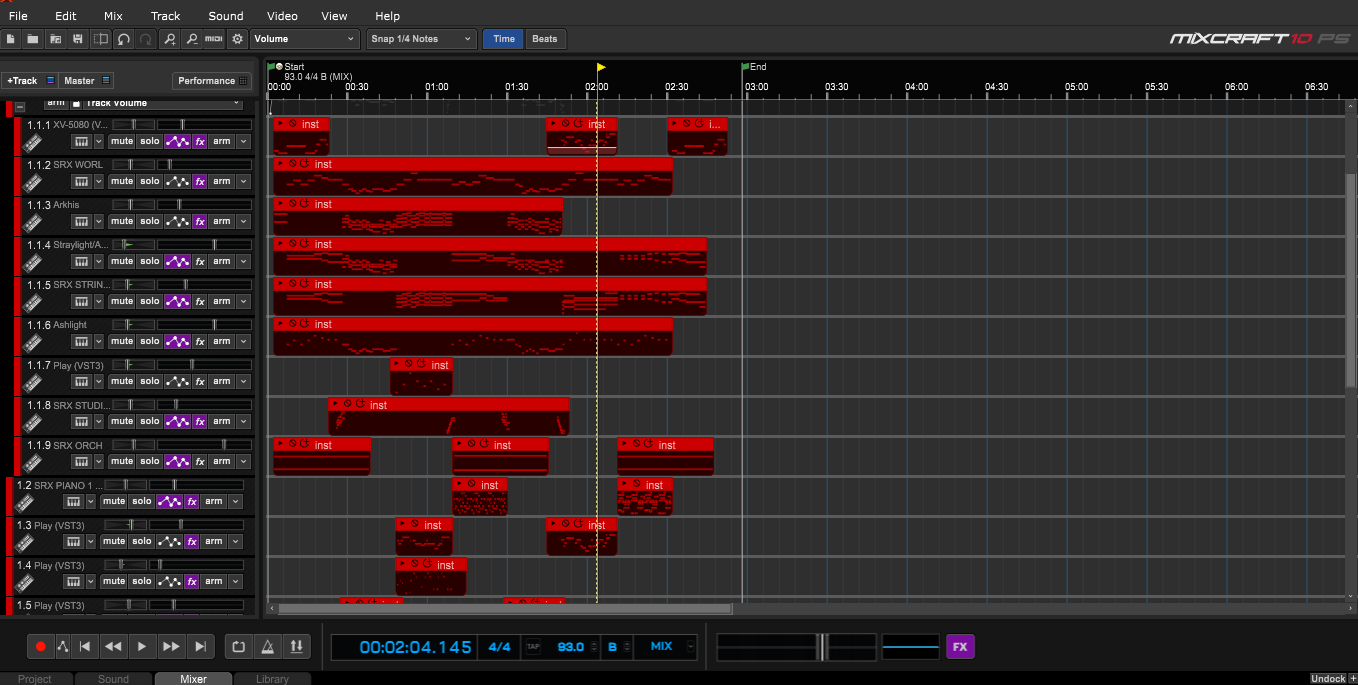Open the Snap 1/4 Notes dropdown
This screenshot has width=1358, height=685.
(x=421, y=39)
